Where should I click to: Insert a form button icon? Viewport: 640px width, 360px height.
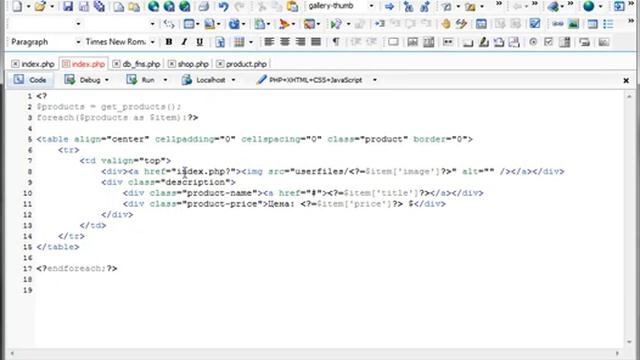(468, 42)
